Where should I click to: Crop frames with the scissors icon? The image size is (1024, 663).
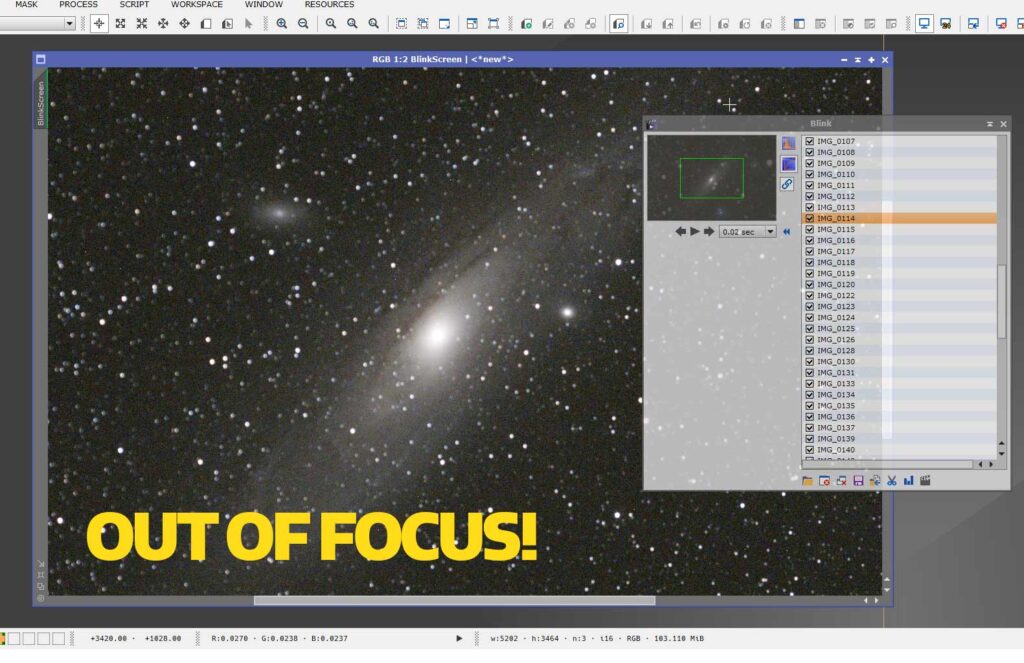click(891, 481)
